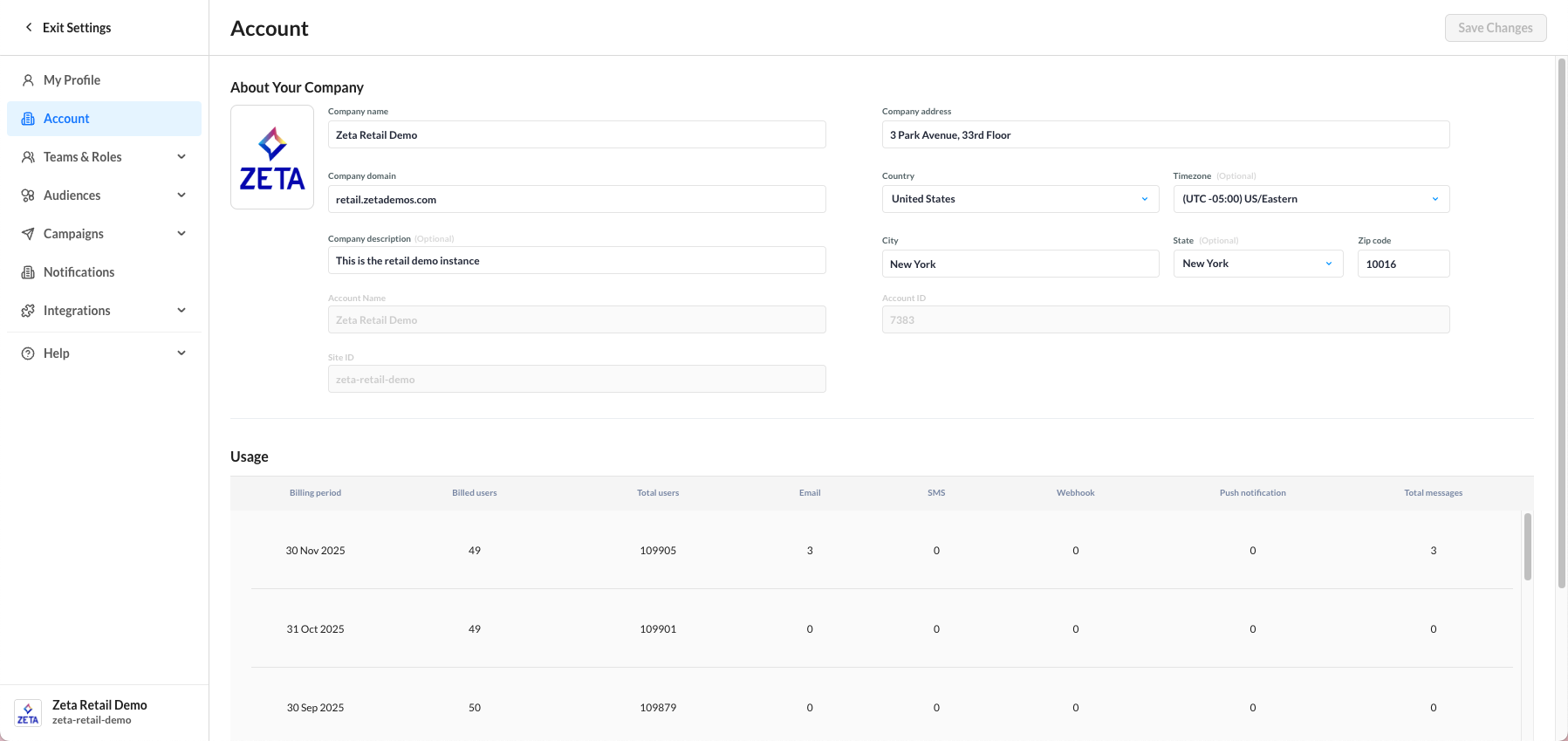Viewport: 1568px width, 741px height.
Task: Click the Exit Settings link
Action: point(77,28)
